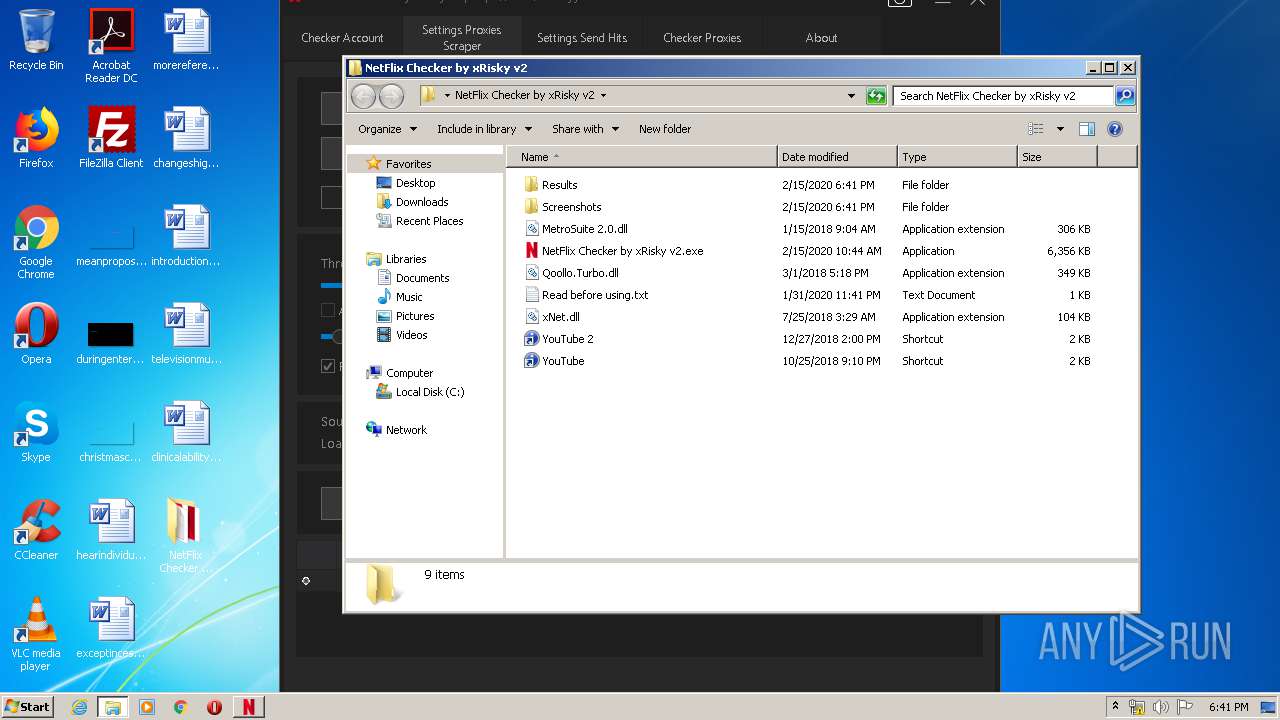Open Include in library dropdown
Screen dimensions: 1280x720
pyautogui.click(x=484, y=129)
